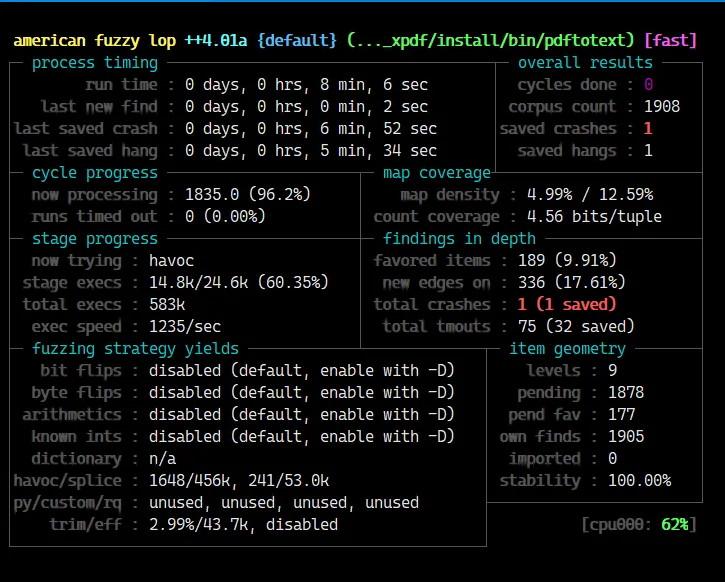The width and height of the screenshot is (725, 582).
Task: Click the '{default}' instance name
Action: (297, 41)
